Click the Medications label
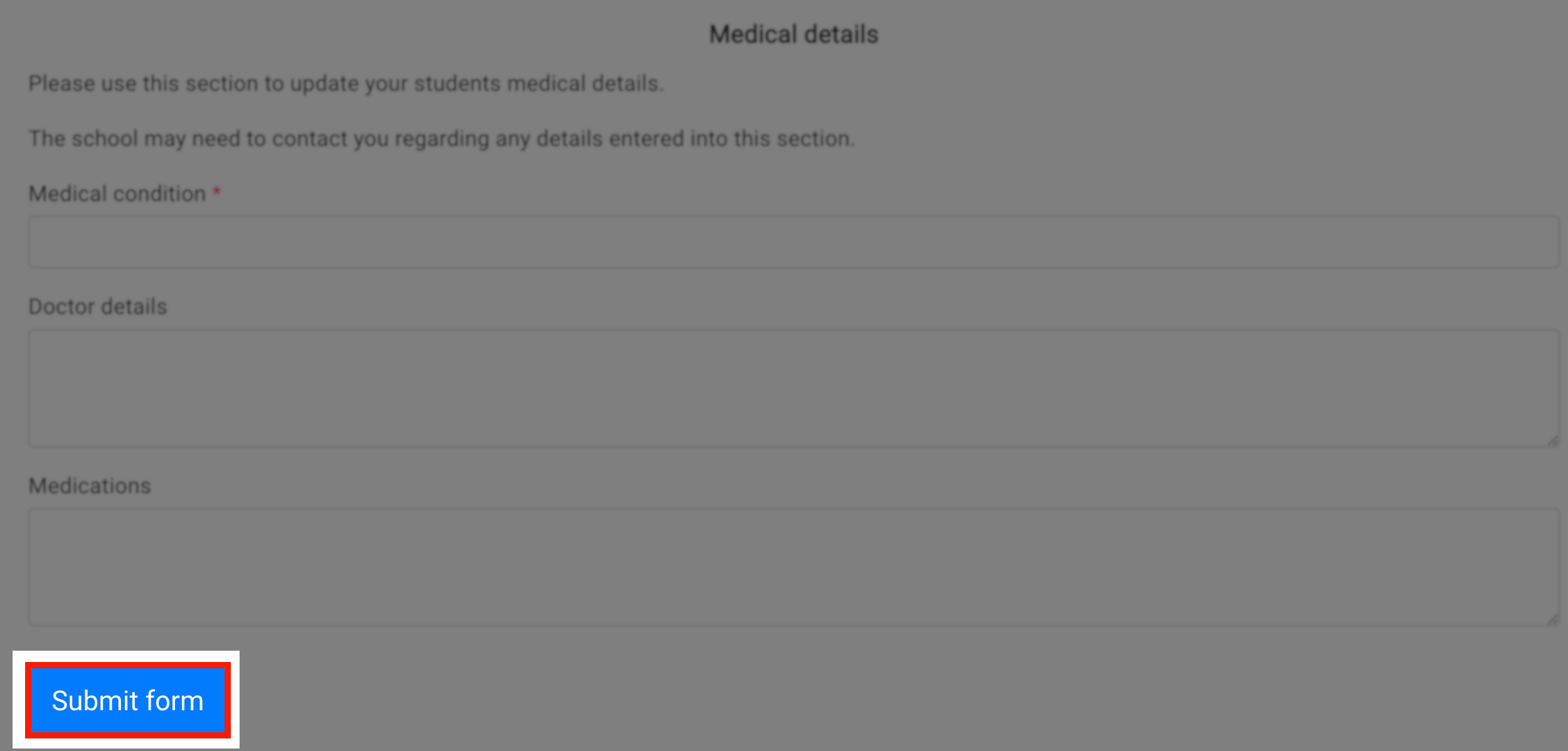This screenshot has width=1568, height=751. coord(89,485)
